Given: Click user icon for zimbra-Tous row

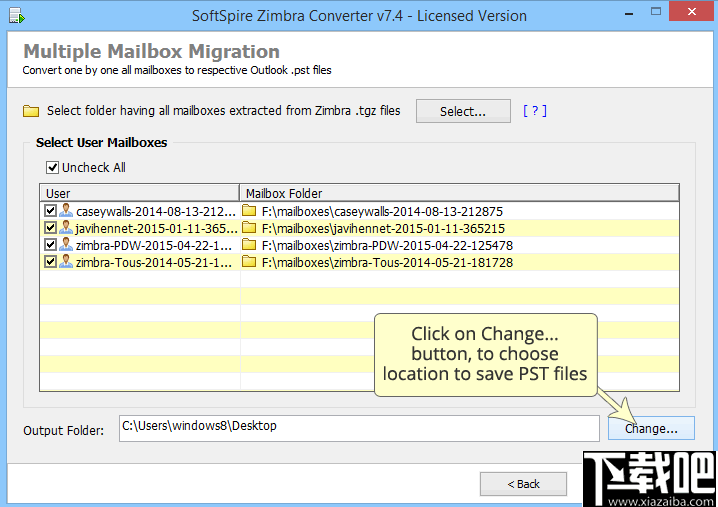Looking at the screenshot, I should [66, 262].
